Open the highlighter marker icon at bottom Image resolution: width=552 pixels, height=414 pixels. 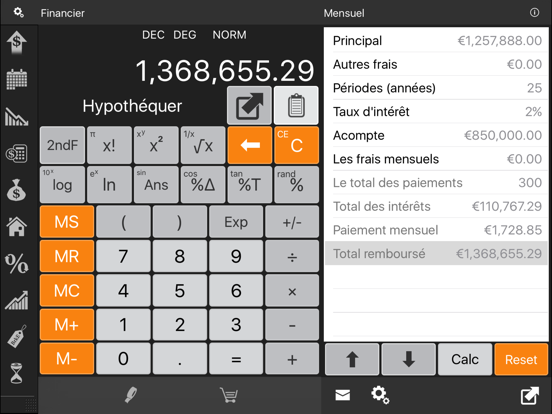click(131, 395)
